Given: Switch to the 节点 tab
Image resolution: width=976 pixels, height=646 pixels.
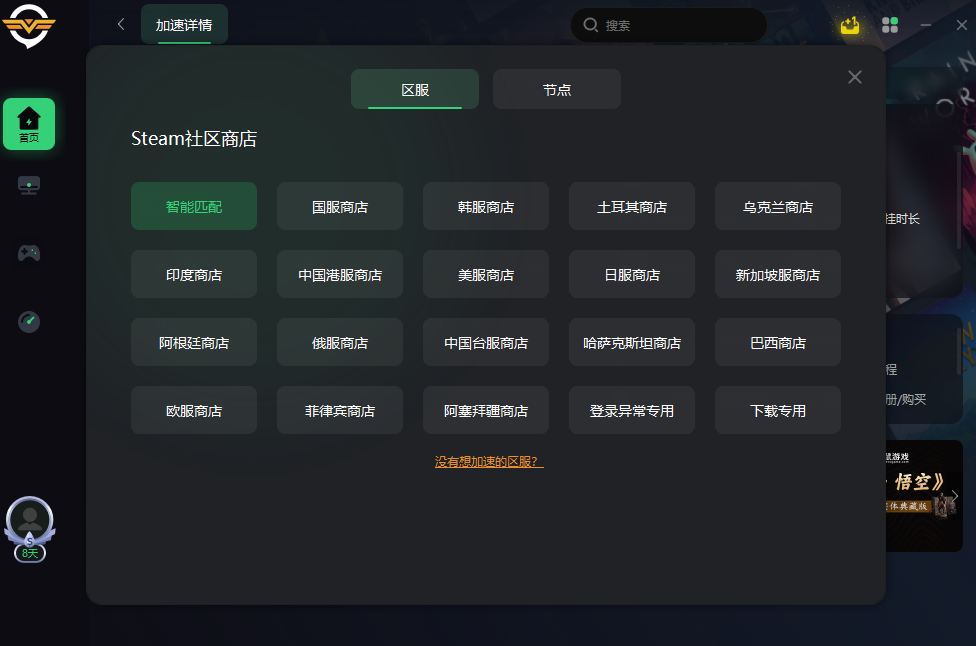Looking at the screenshot, I should tap(556, 90).
